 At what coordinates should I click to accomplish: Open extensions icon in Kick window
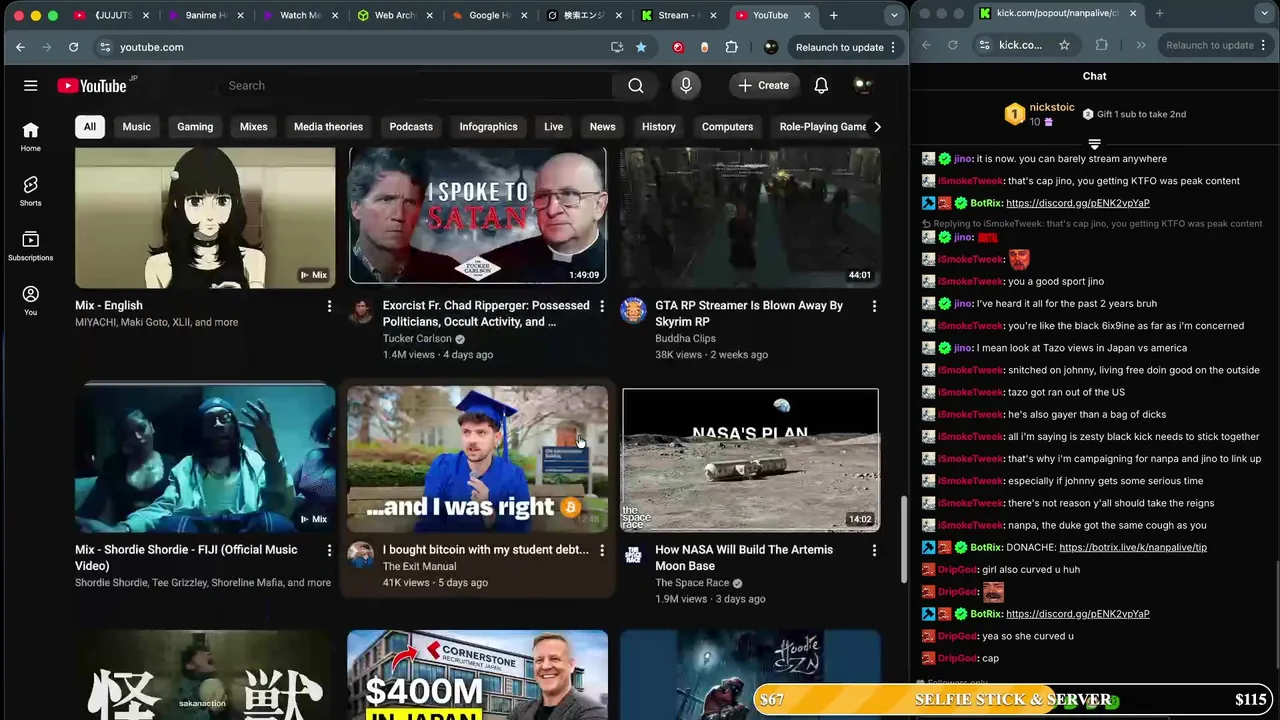click(1101, 45)
